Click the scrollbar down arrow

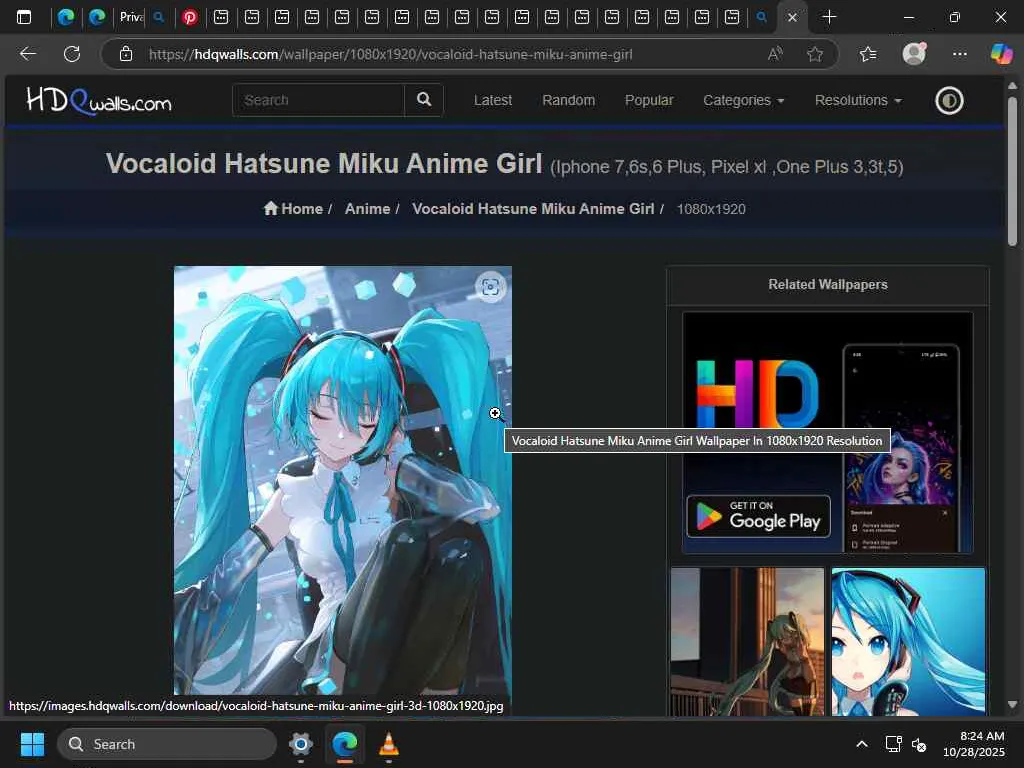(1012, 705)
